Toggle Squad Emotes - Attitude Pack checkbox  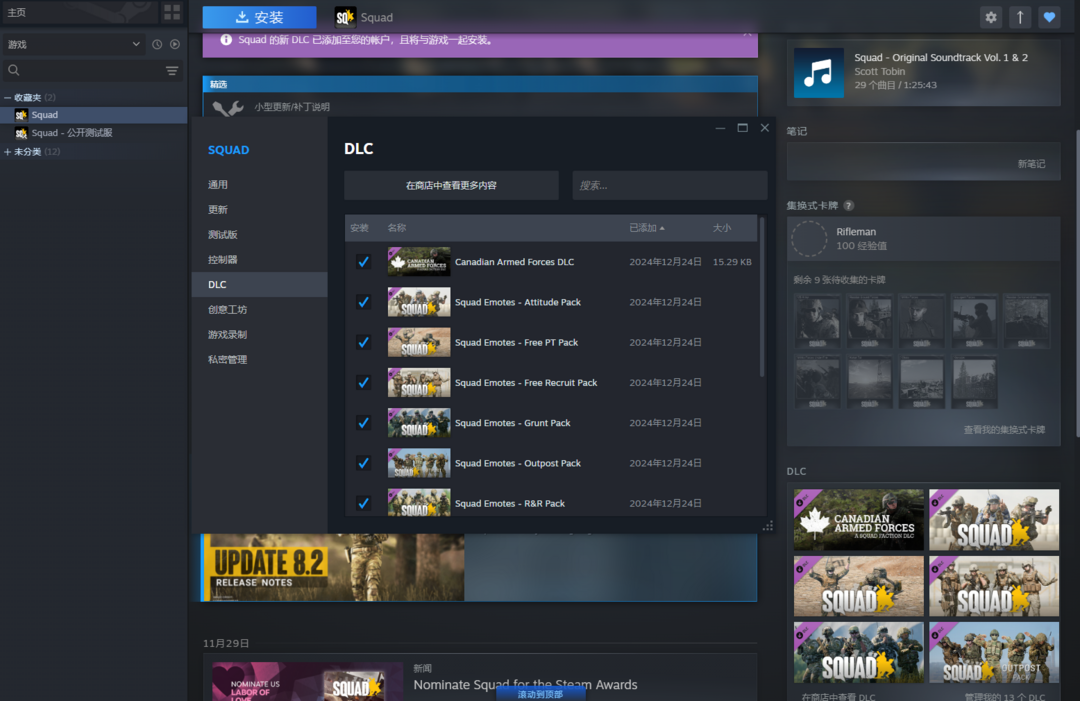click(x=363, y=302)
